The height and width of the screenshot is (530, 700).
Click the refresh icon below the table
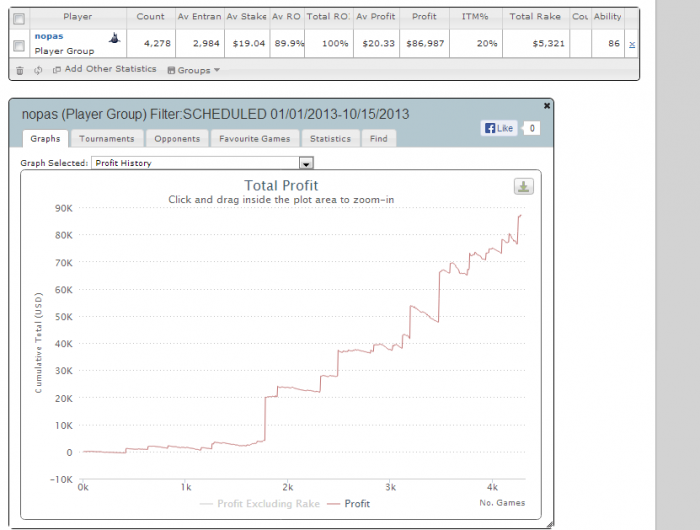38,70
